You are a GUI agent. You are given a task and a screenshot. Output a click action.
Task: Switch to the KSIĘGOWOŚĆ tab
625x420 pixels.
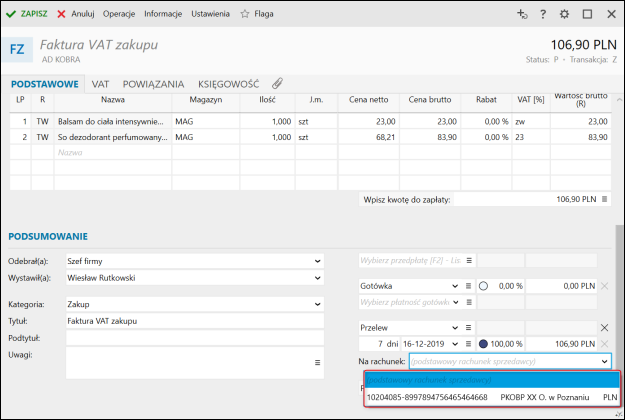[228, 84]
